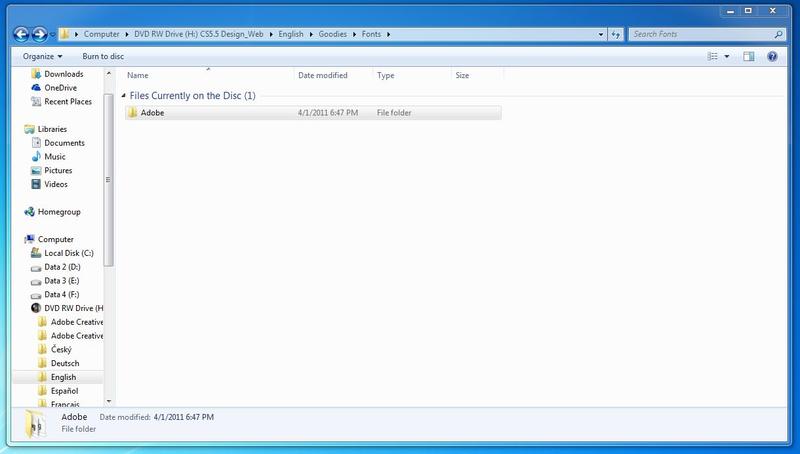Select DVD RW Drive (H:) CS5.5 Design_Web breadcrumb
The image size is (800, 454).
click(198, 34)
